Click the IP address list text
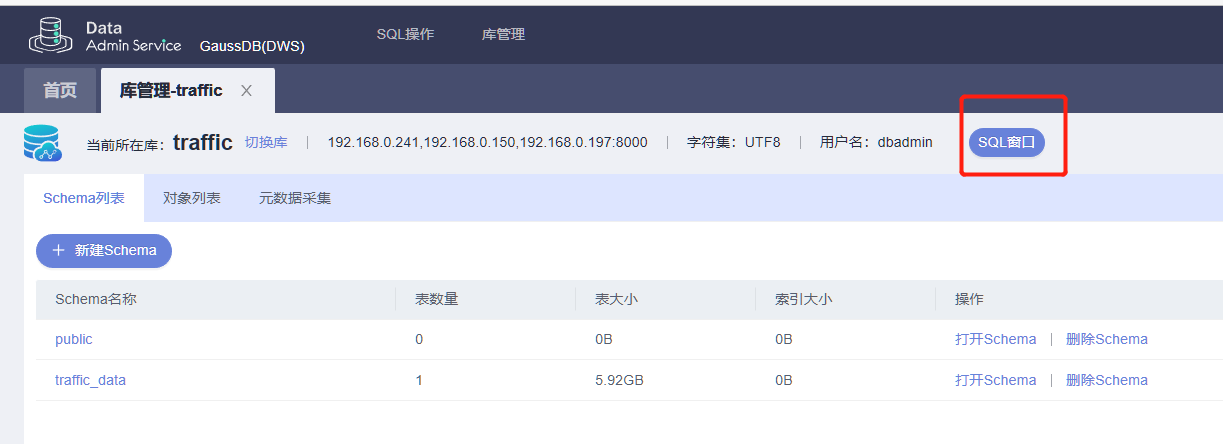The image size is (1223, 444). pos(488,142)
